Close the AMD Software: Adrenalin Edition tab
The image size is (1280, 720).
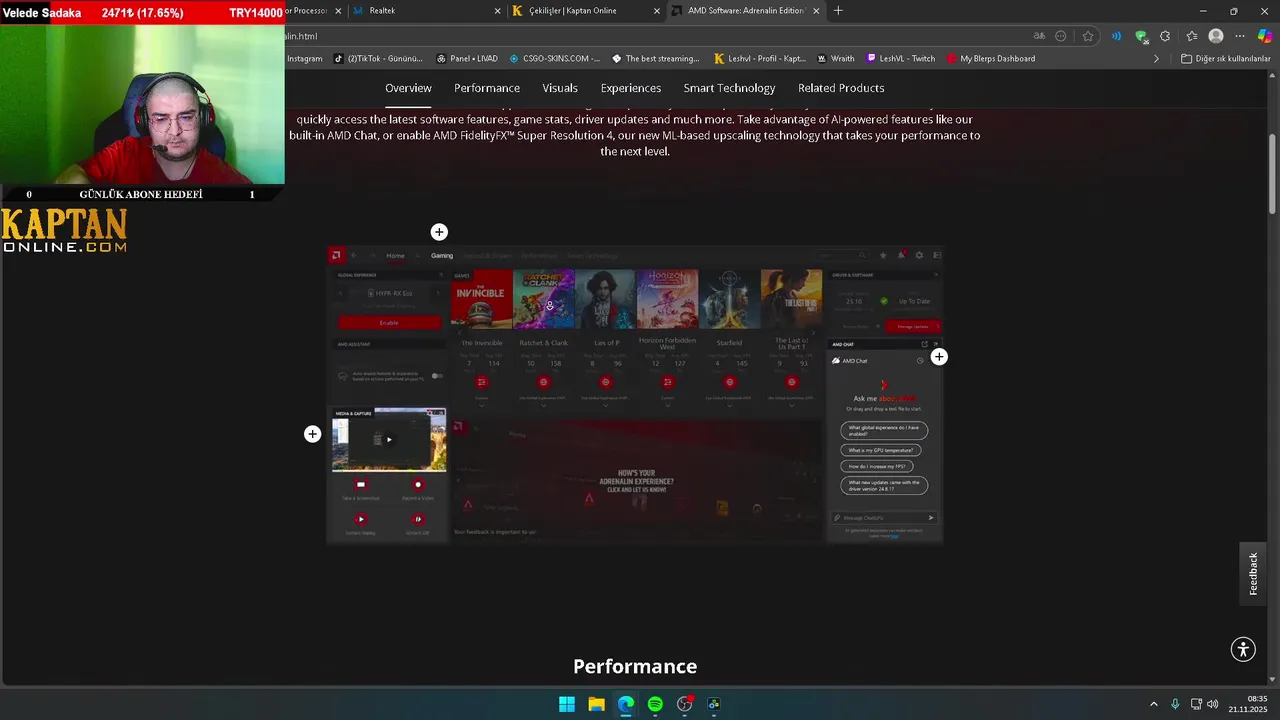tap(816, 11)
